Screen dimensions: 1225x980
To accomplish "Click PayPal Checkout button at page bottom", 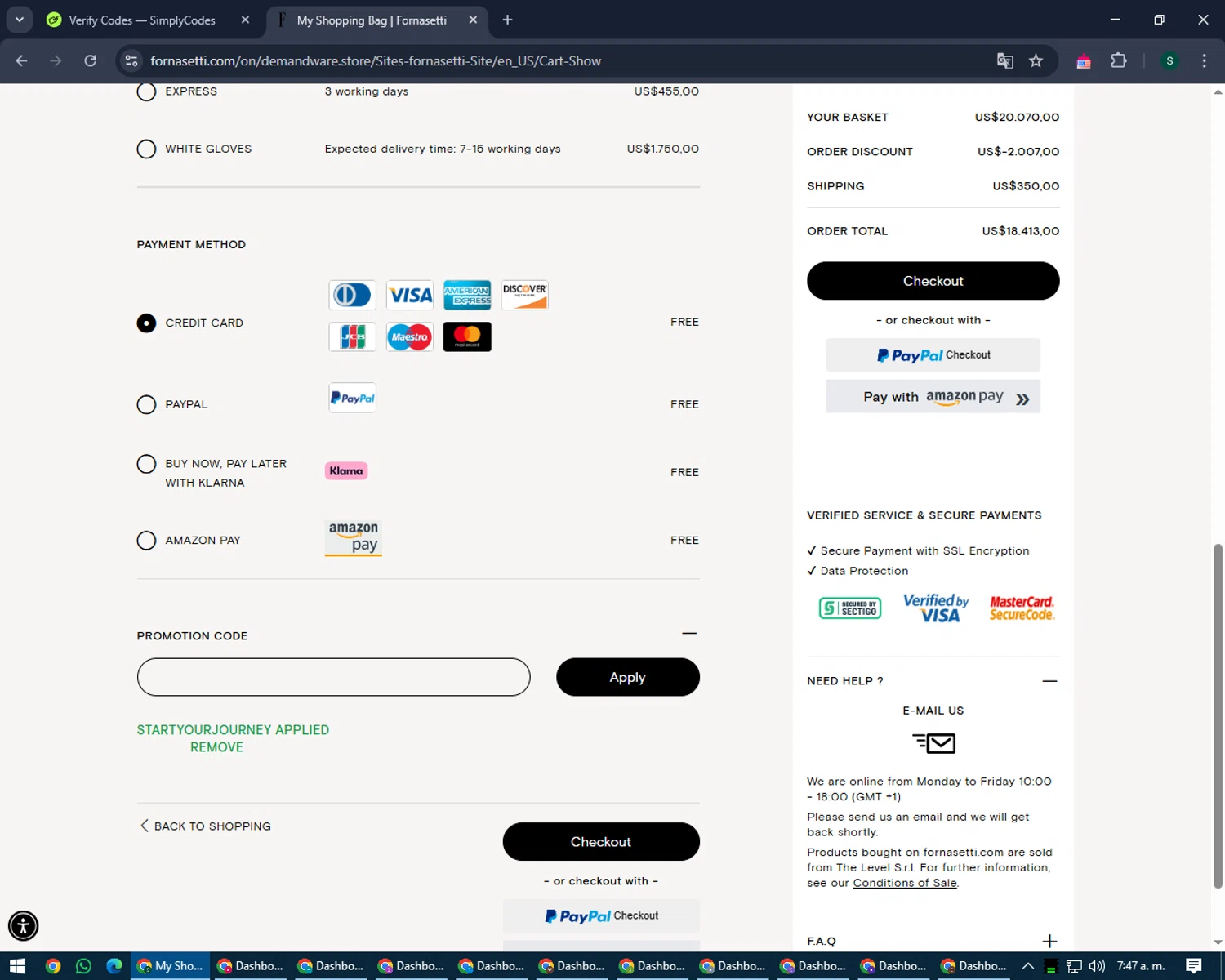I will [601, 916].
